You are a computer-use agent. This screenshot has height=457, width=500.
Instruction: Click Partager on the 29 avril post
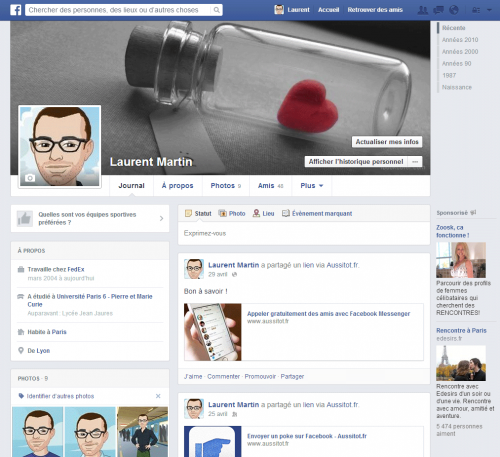tap(292, 376)
